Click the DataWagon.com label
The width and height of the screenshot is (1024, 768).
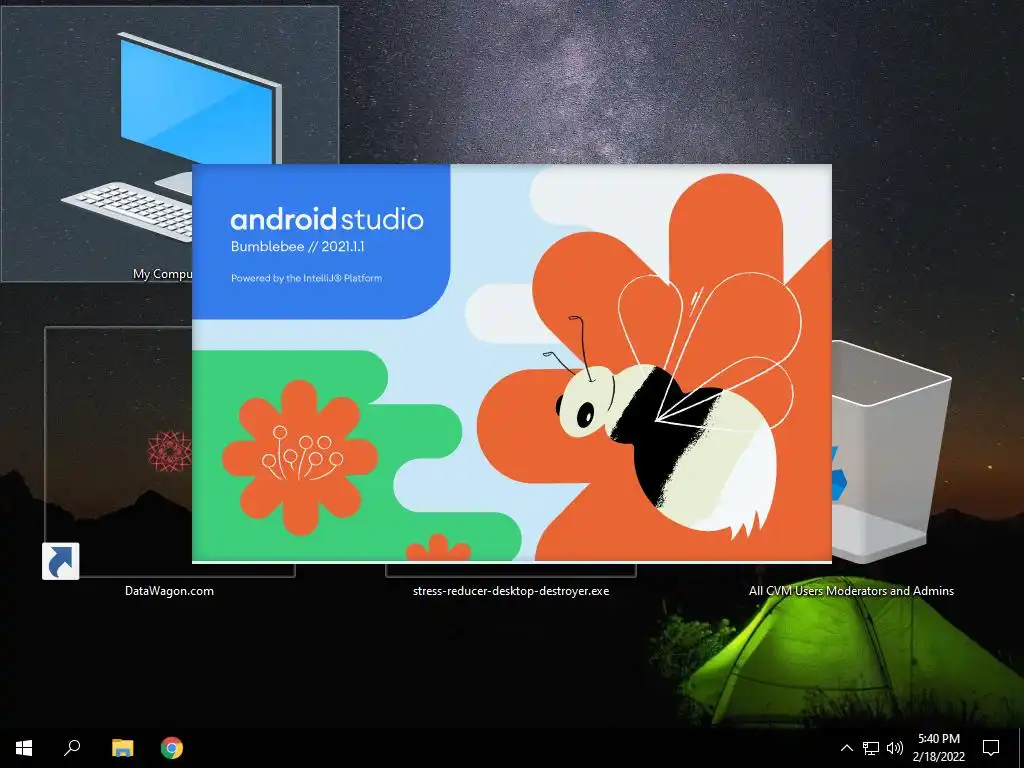(169, 591)
